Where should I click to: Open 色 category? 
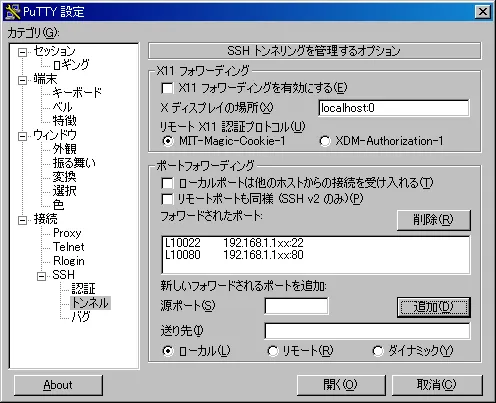point(58,205)
